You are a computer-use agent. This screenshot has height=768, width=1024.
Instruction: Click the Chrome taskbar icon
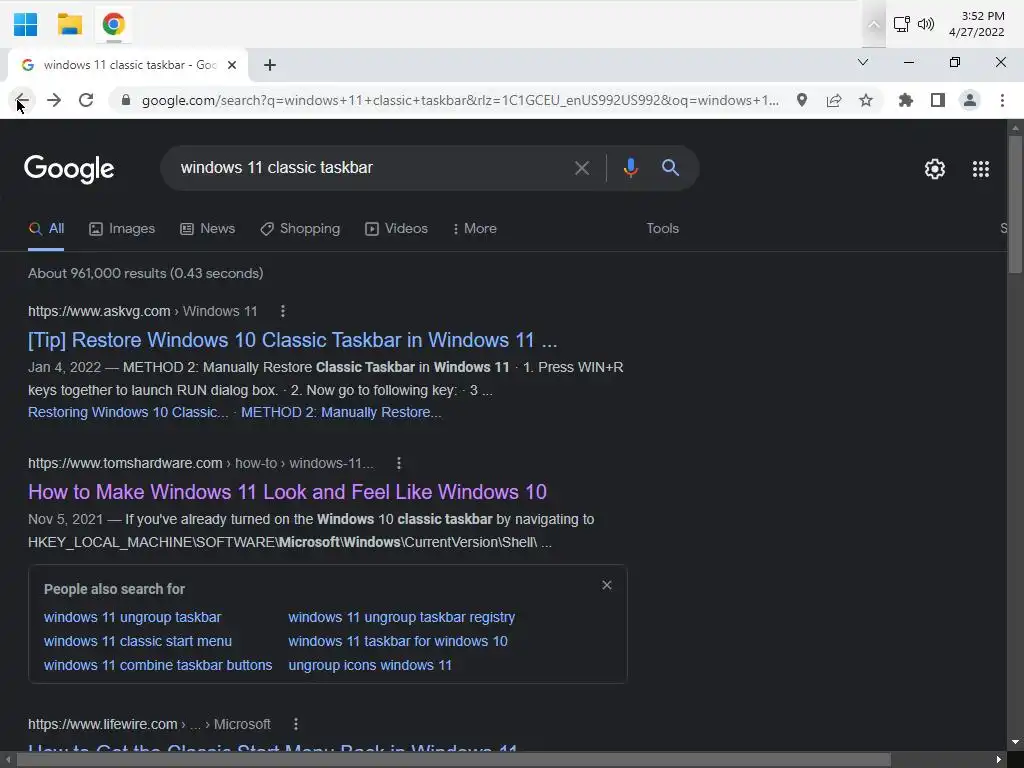click(x=114, y=24)
